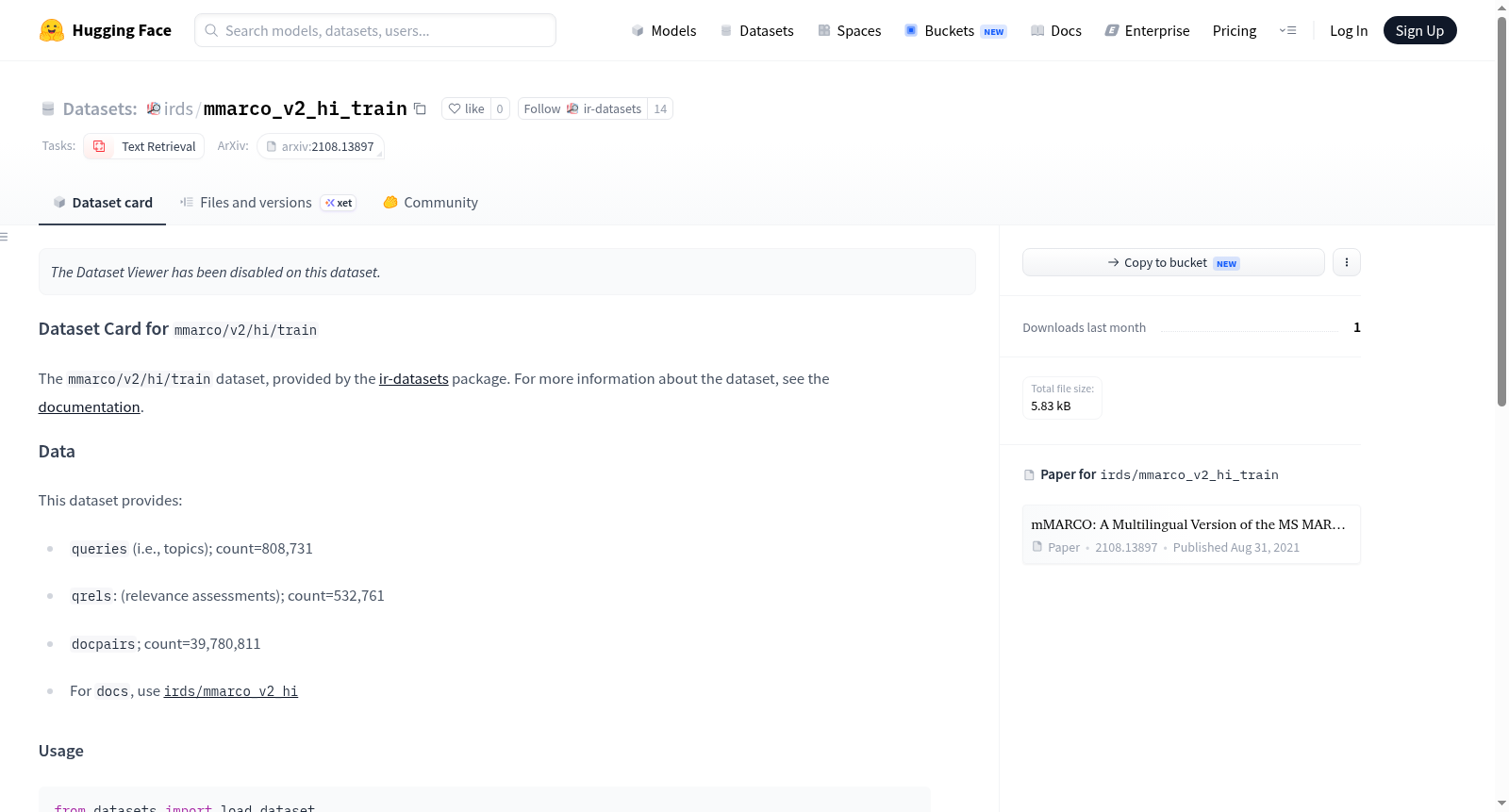Click the Hugging Face logo icon
1509x812 pixels.
[x=52, y=30]
